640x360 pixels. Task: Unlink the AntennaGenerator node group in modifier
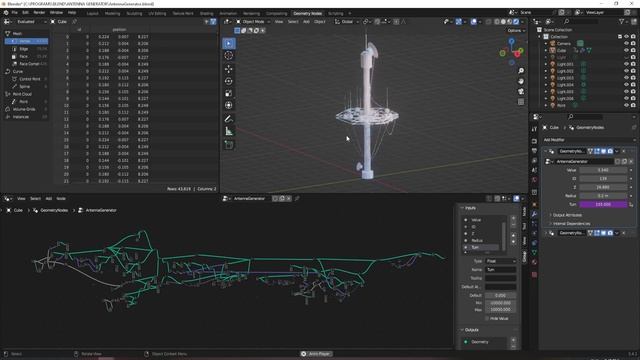(631, 162)
